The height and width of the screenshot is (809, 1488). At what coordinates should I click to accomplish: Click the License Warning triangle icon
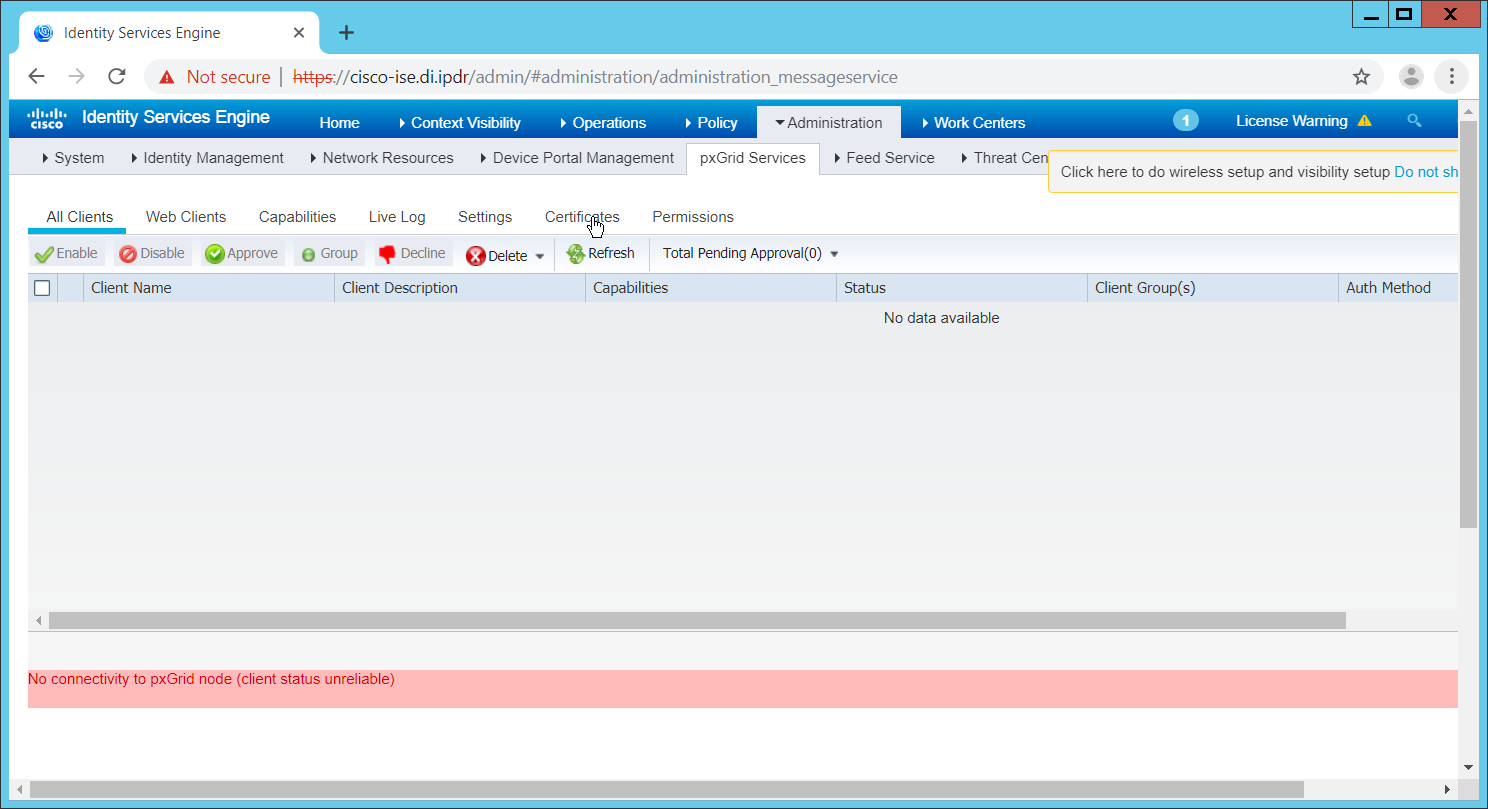click(x=1364, y=121)
